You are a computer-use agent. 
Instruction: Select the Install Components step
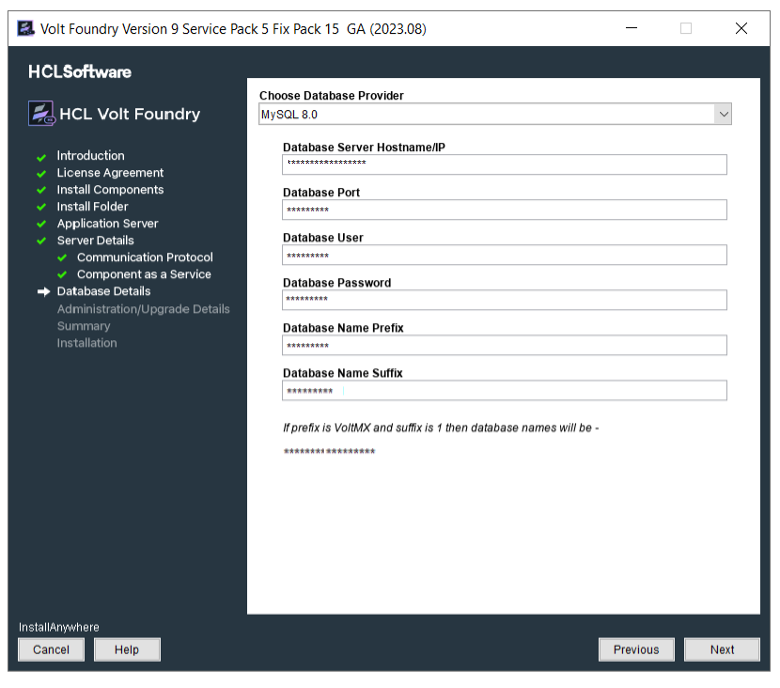pyautogui.click(x=110, y=190)
